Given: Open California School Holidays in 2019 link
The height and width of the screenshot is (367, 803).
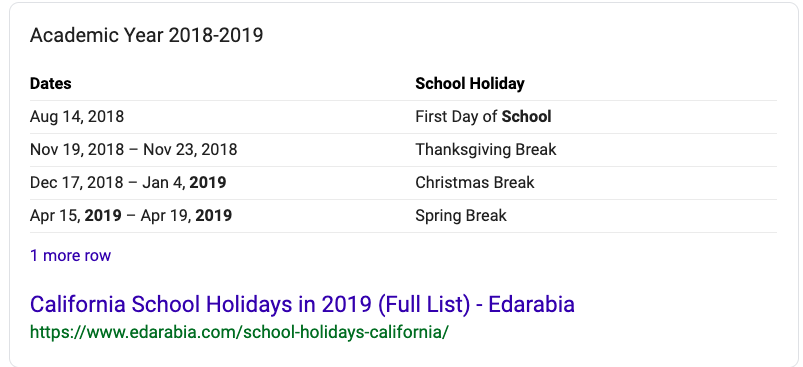Looking at the screenshot, I should 302,305.
